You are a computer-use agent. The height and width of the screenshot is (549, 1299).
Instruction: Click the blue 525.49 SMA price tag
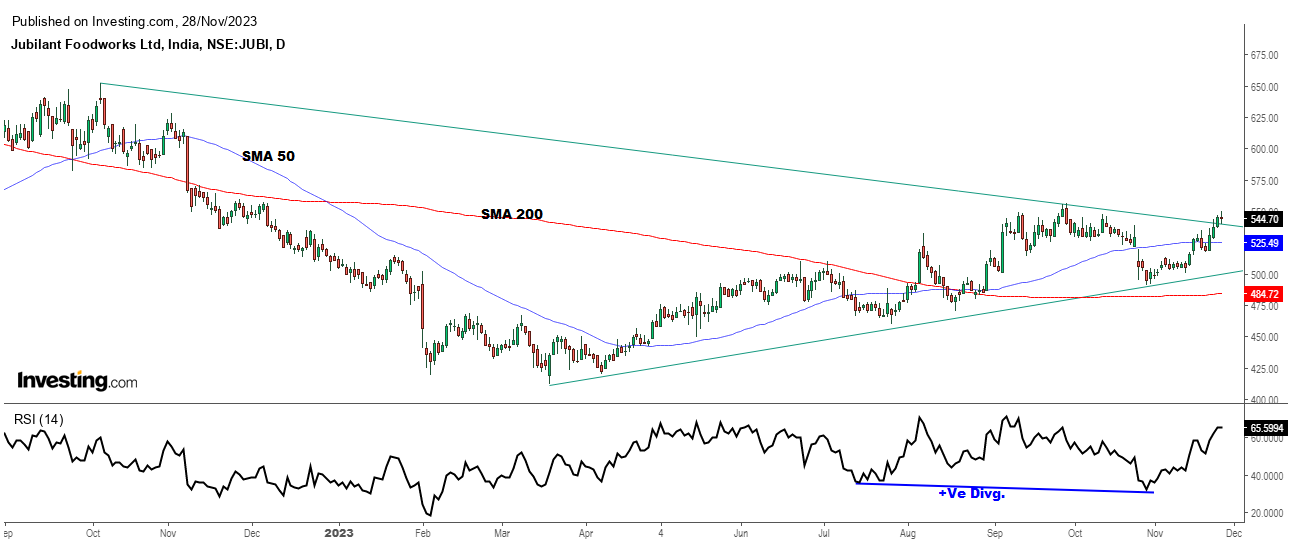pyautogui.click(x=1264, y=243)
